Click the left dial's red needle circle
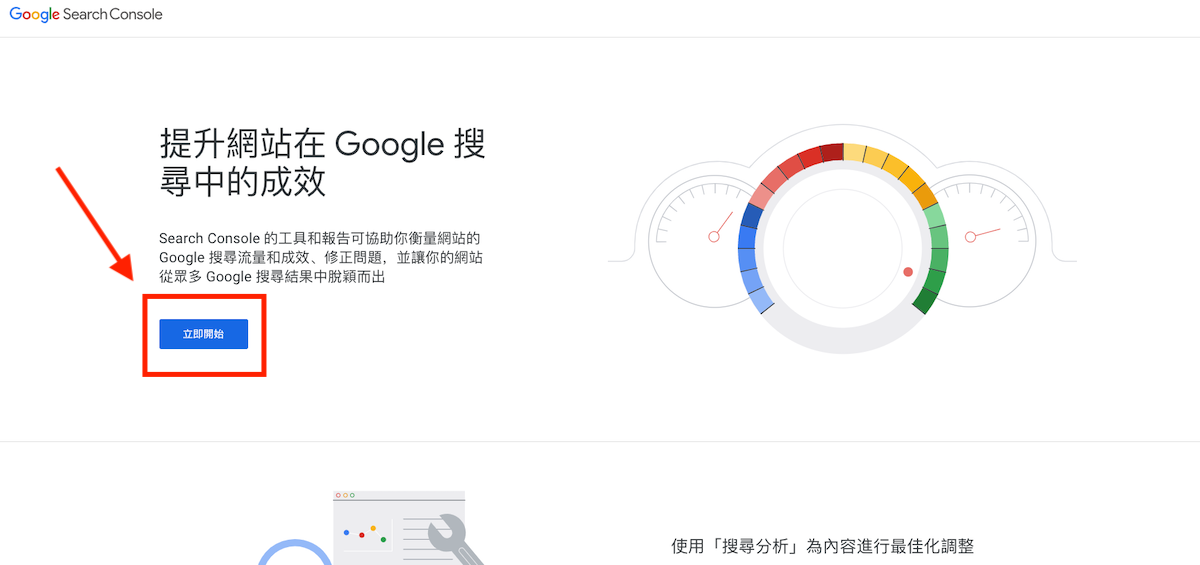 click(714, 237)
